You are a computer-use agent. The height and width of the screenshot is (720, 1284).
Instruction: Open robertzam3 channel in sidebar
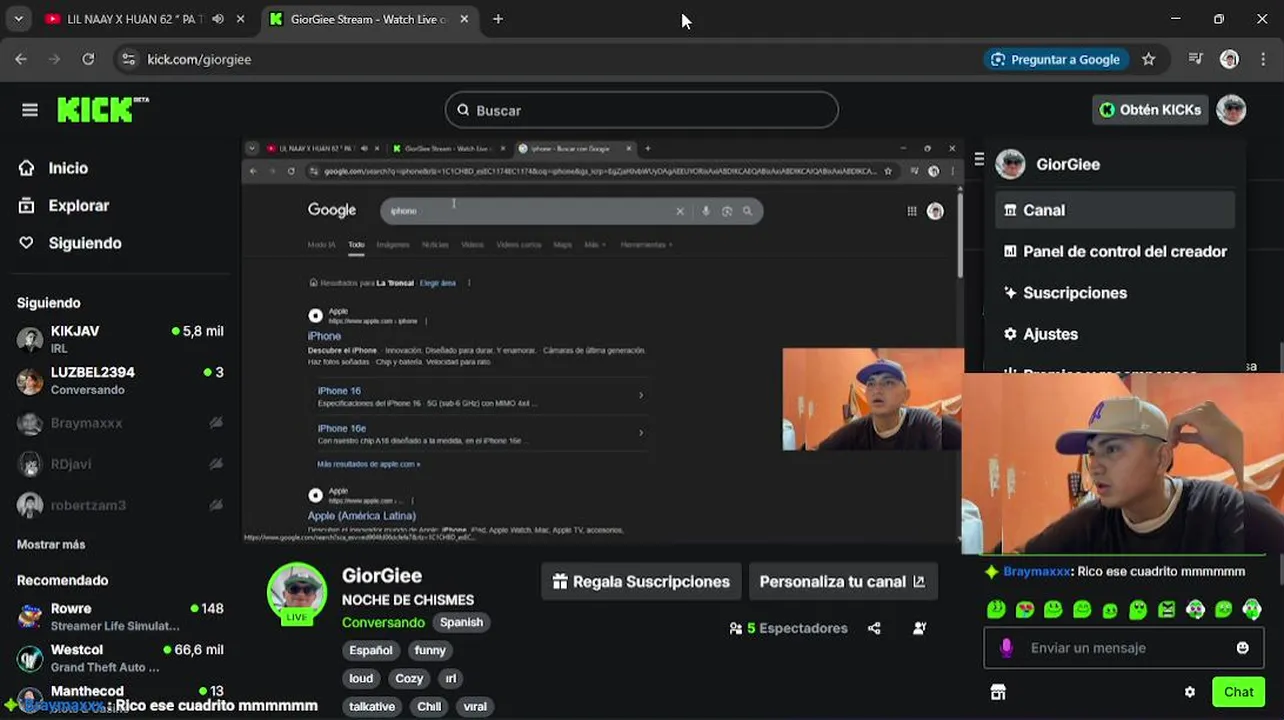coord(120,505)
